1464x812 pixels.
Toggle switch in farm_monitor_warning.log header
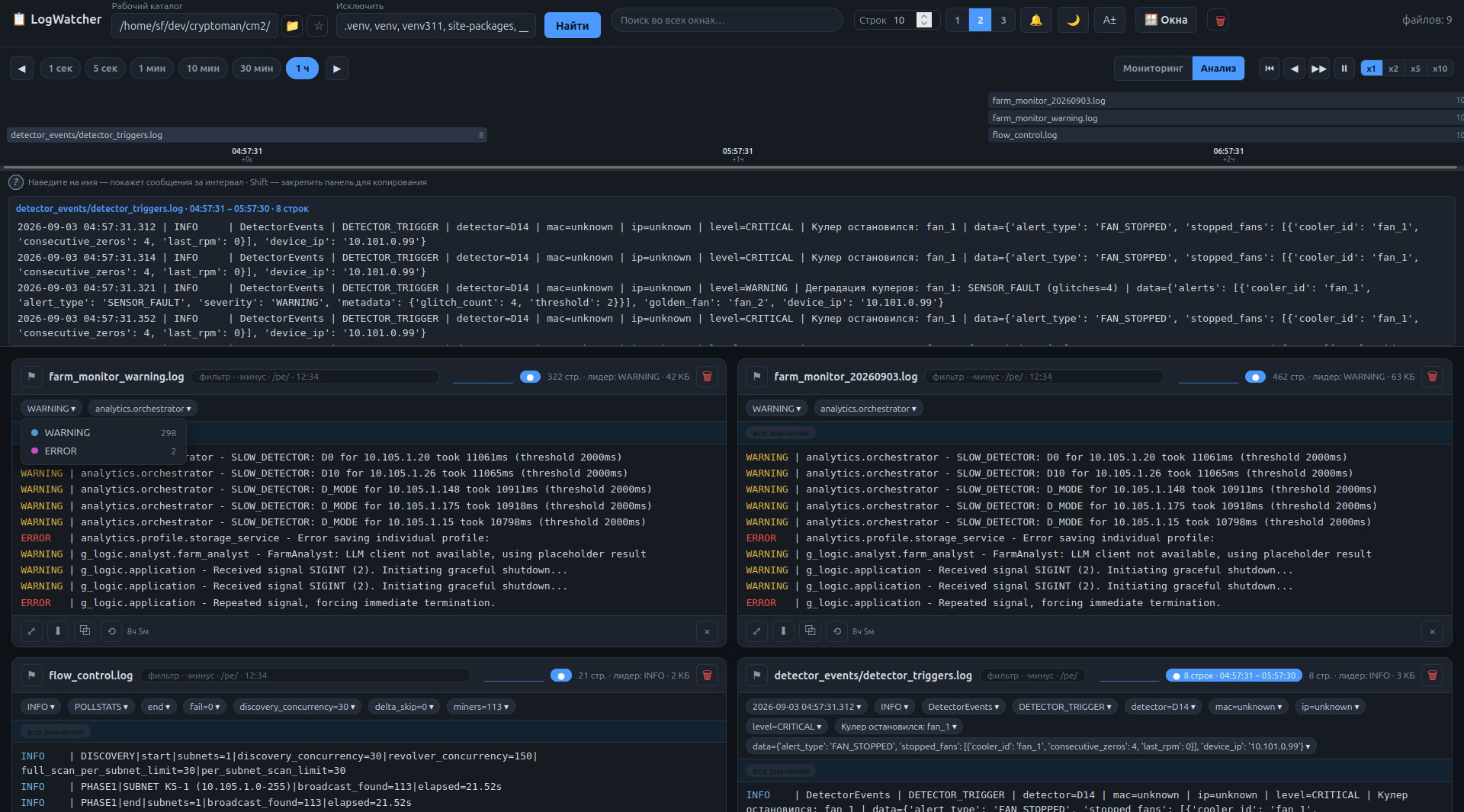[530, 377]
